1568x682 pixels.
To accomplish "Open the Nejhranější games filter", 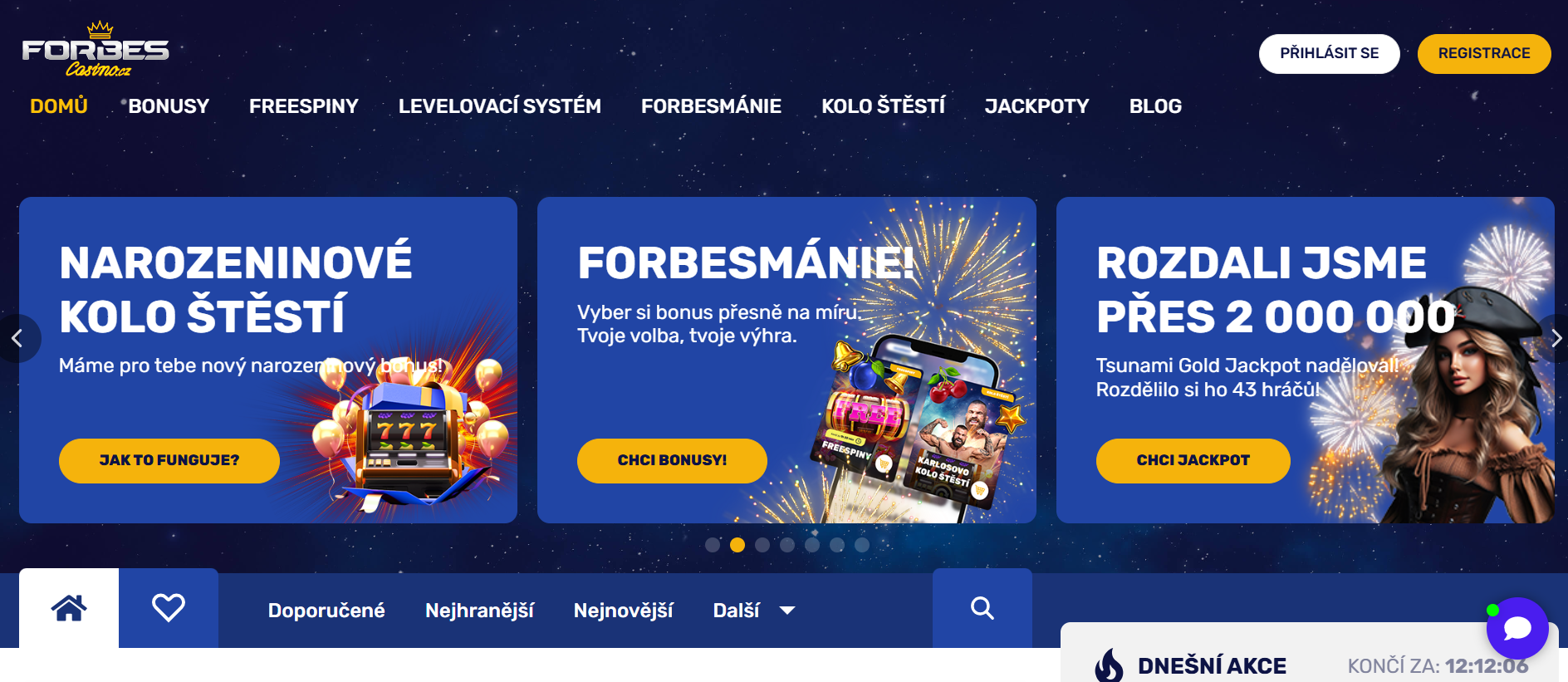I will click(x=479, y=611).
